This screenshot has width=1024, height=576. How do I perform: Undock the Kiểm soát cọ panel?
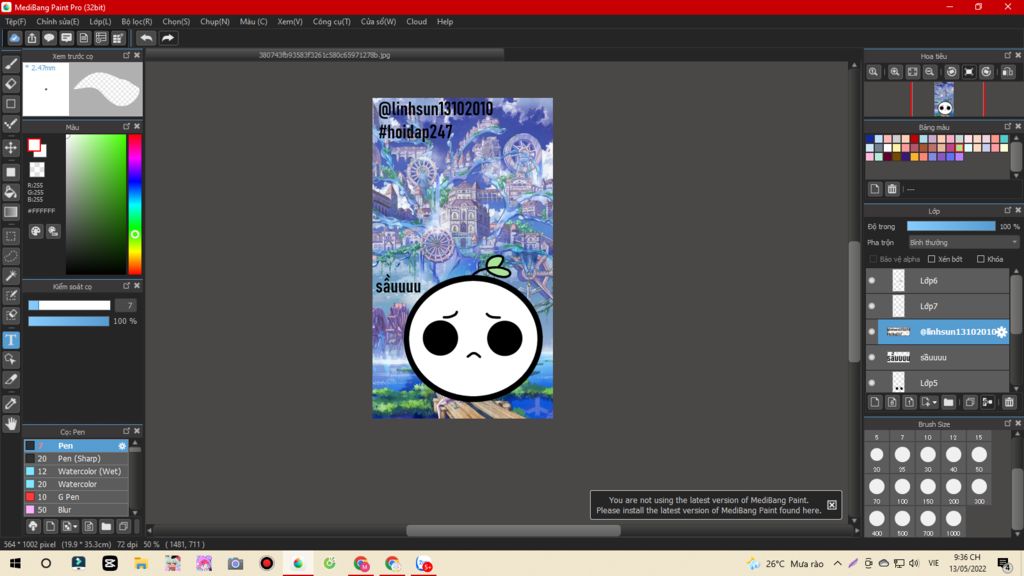(126, 285)
